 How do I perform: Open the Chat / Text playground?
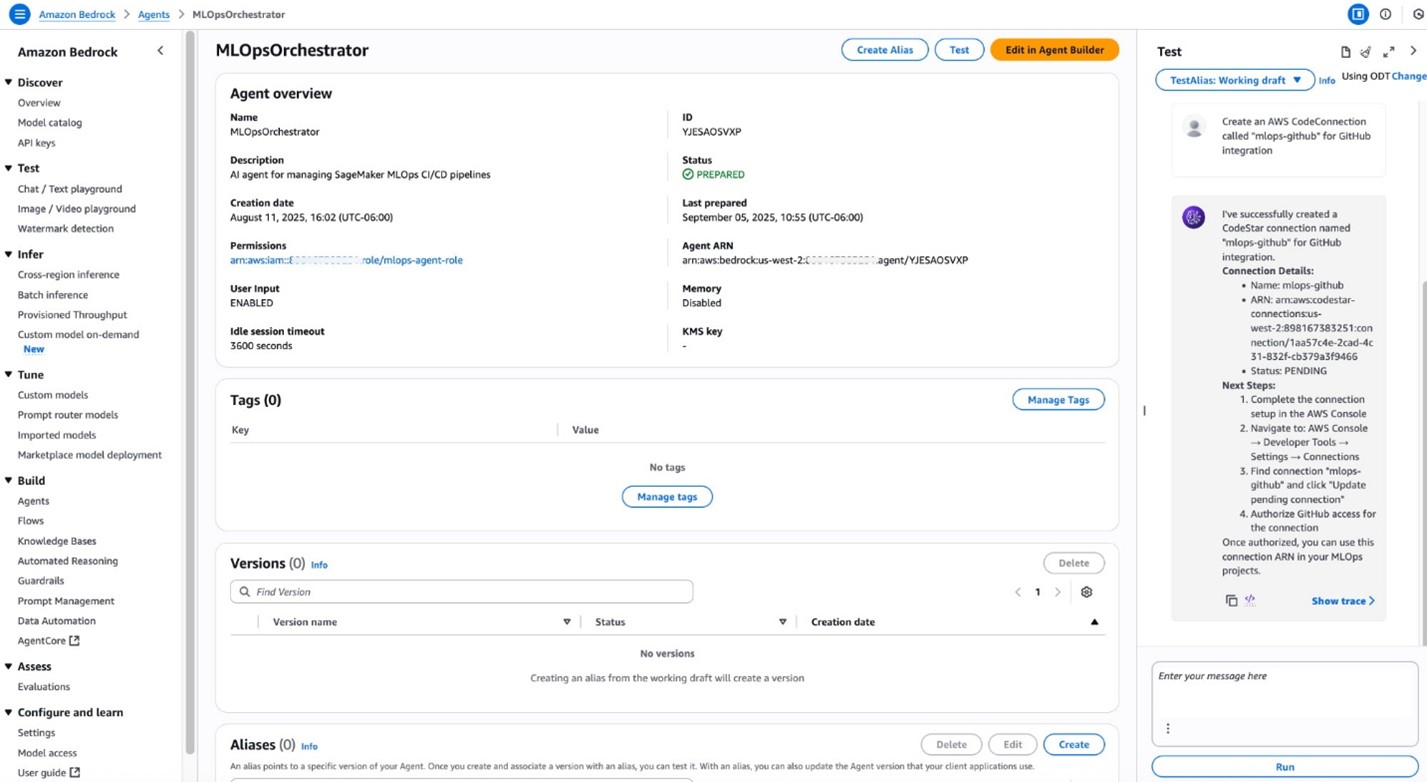point(69,188)
